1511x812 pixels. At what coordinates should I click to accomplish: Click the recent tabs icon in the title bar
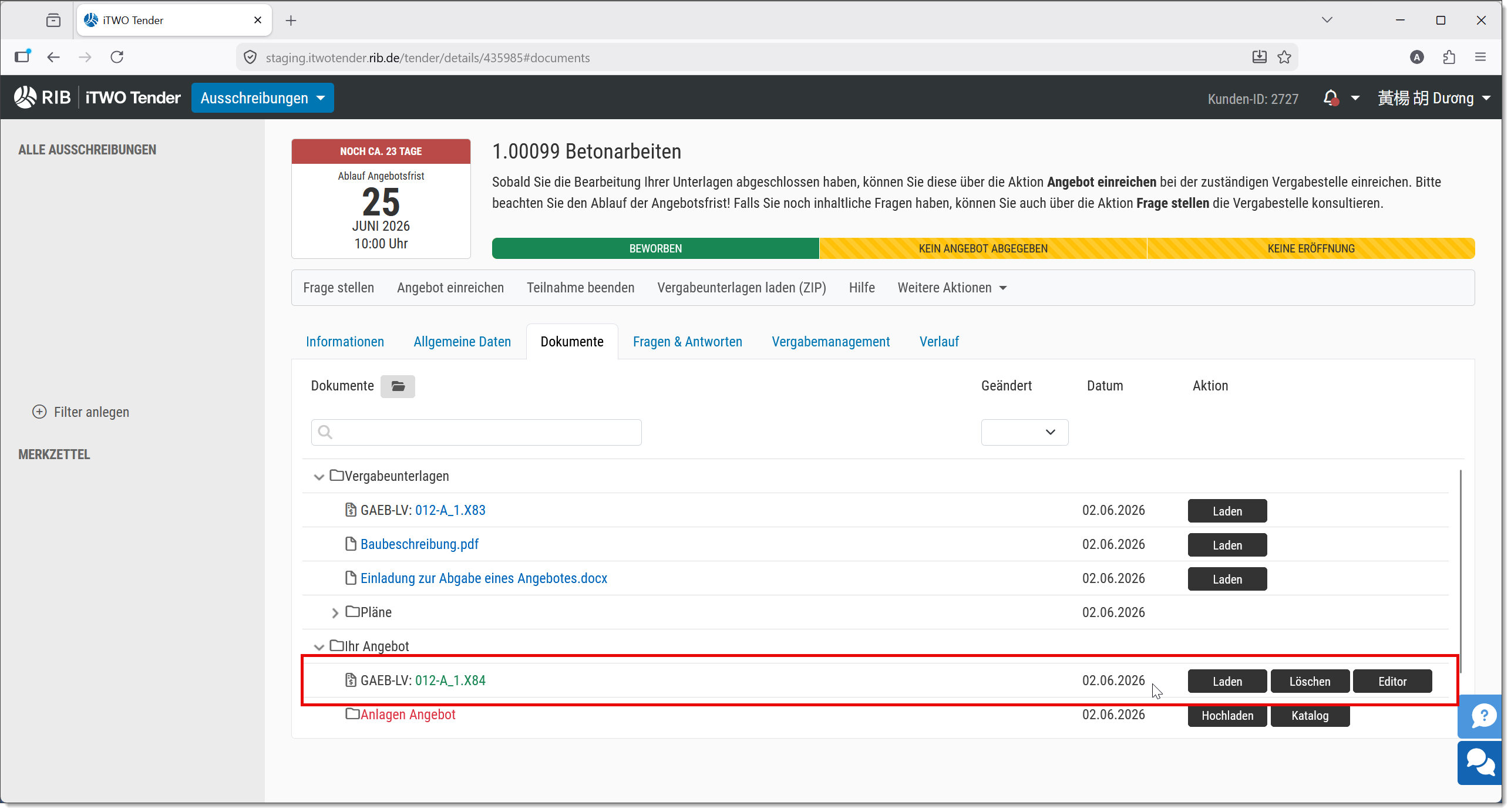(53, 21)
